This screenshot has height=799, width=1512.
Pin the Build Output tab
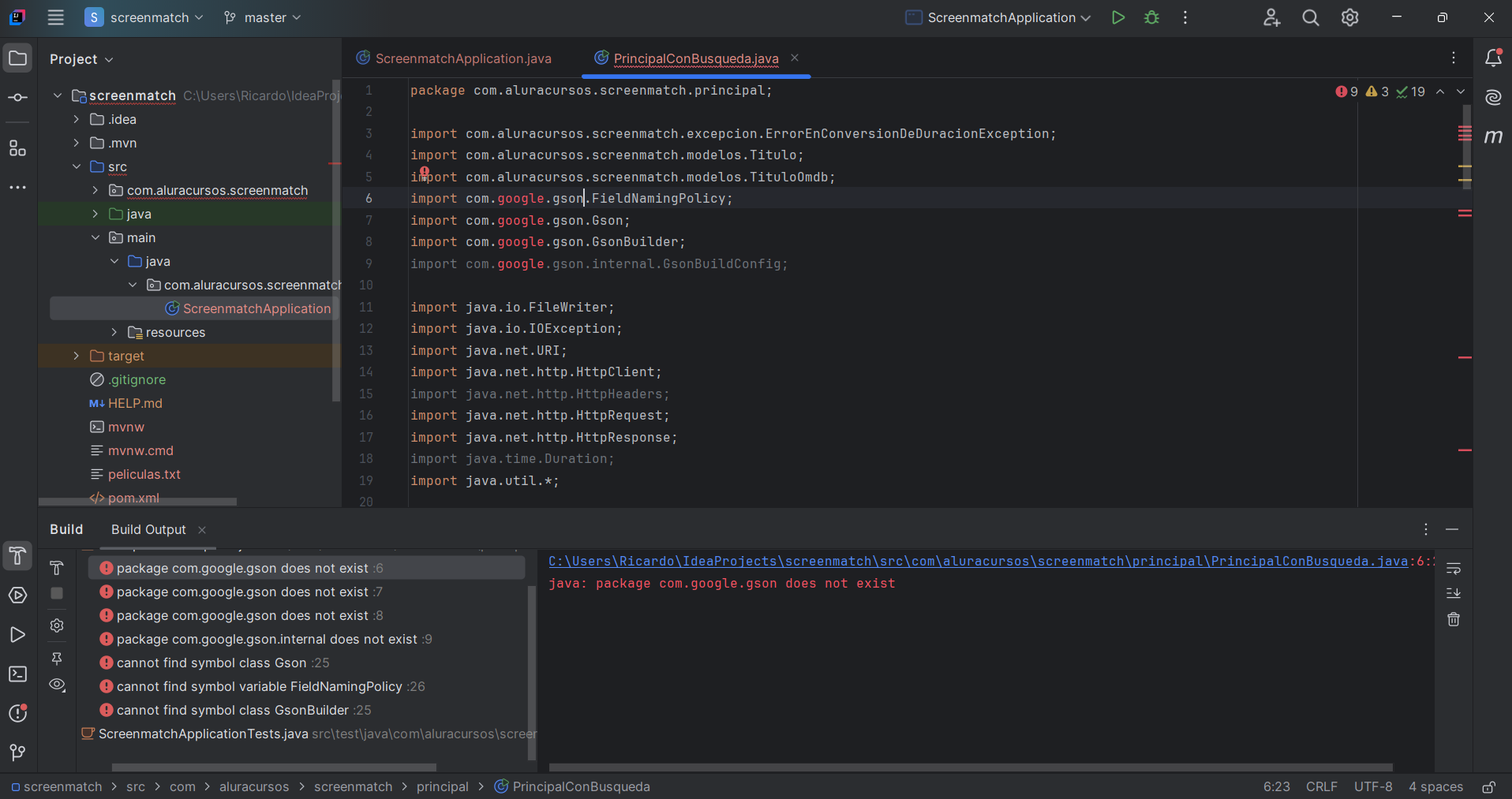(x=57, y=658)
